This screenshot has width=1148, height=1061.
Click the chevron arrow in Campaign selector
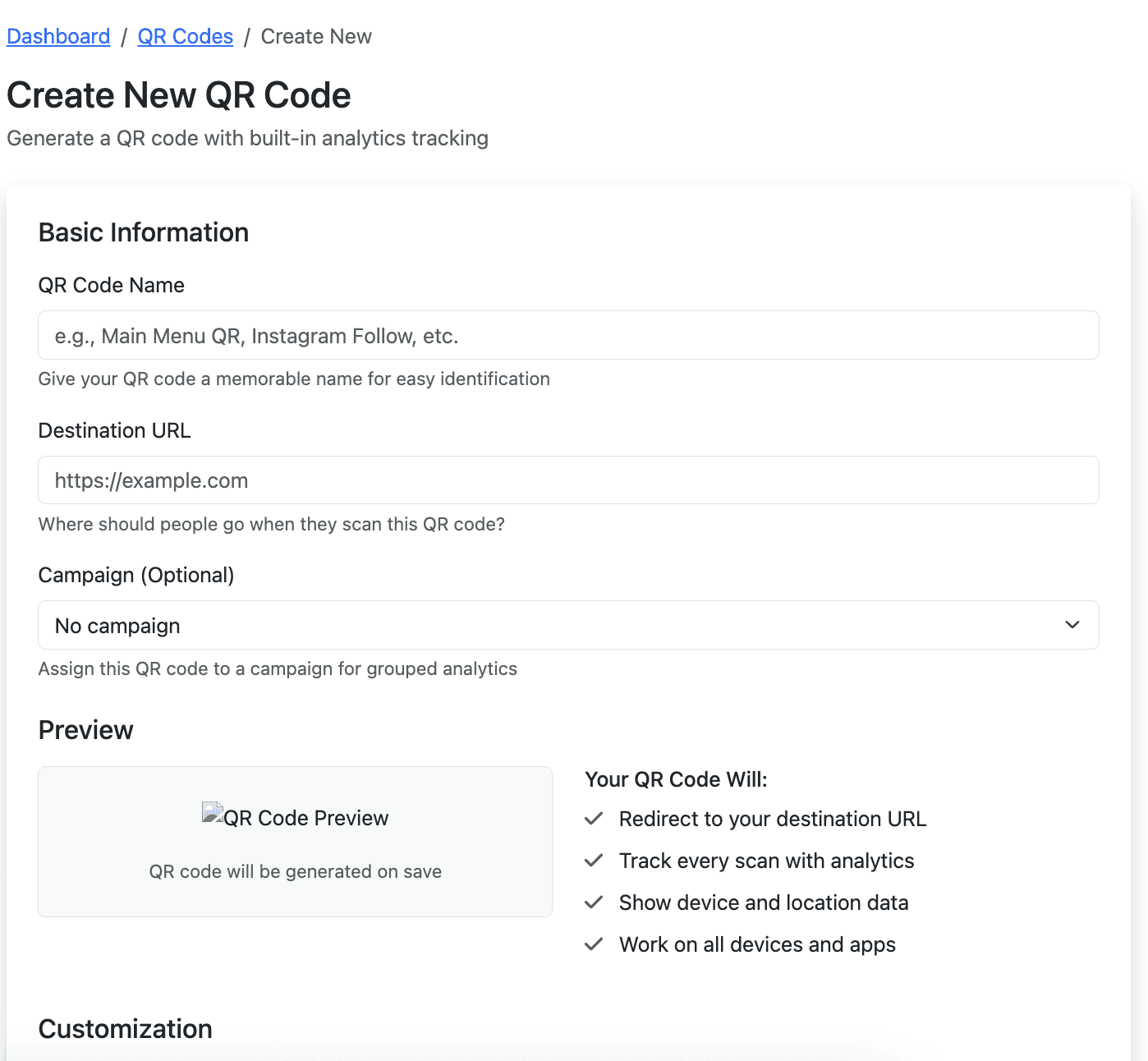click(1072, 625)
